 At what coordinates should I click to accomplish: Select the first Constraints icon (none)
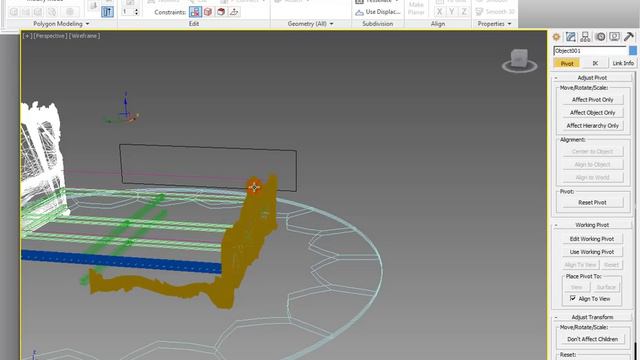pos(195,12)
